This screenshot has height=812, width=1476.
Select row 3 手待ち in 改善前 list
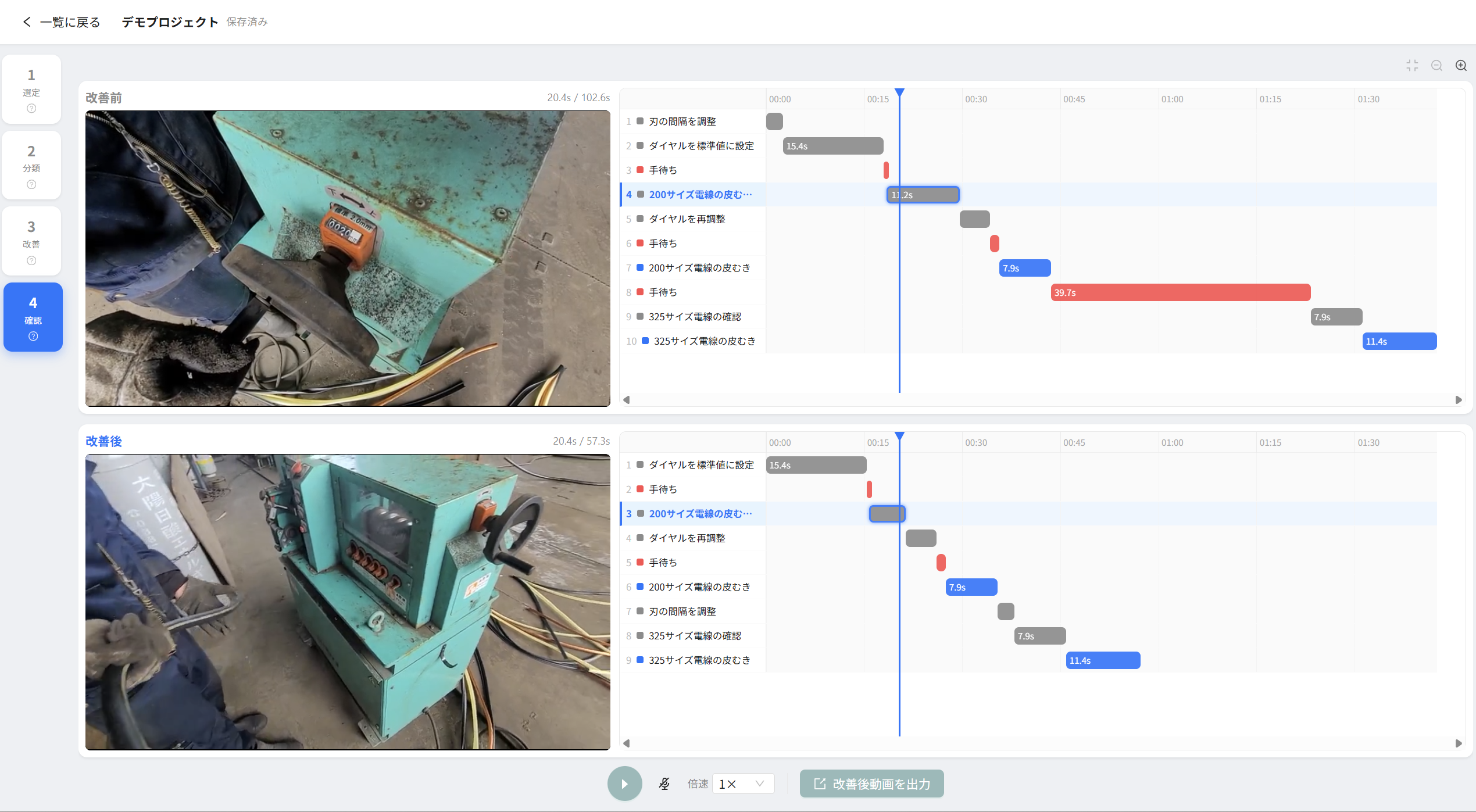pyautogui.click(x=693, y=170)
